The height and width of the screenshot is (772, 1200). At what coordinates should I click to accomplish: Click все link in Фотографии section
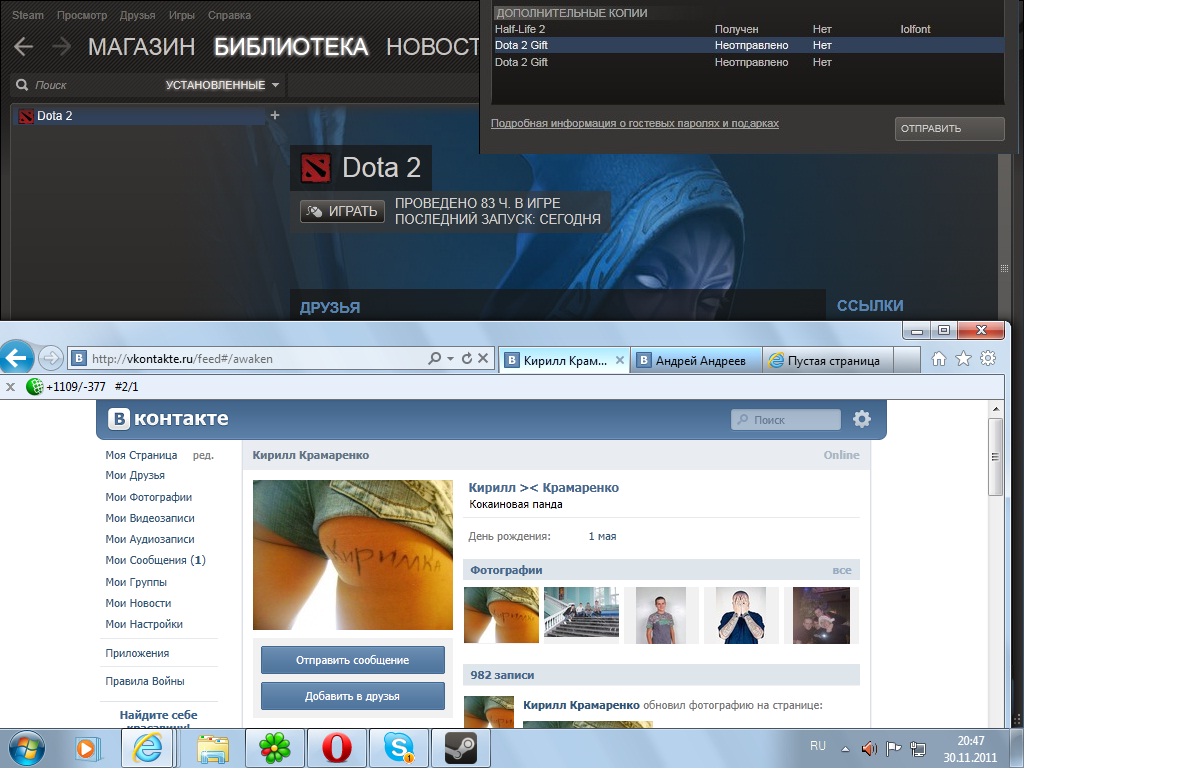pyautogui.click(x=842, y=570)
